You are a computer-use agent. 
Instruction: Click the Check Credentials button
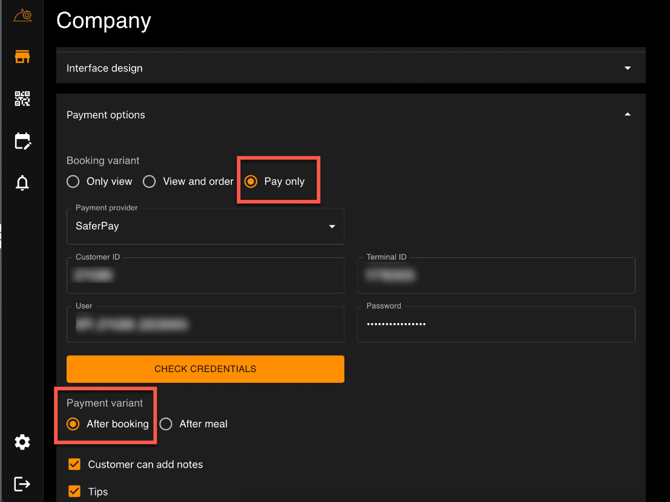tap(205, 369)
